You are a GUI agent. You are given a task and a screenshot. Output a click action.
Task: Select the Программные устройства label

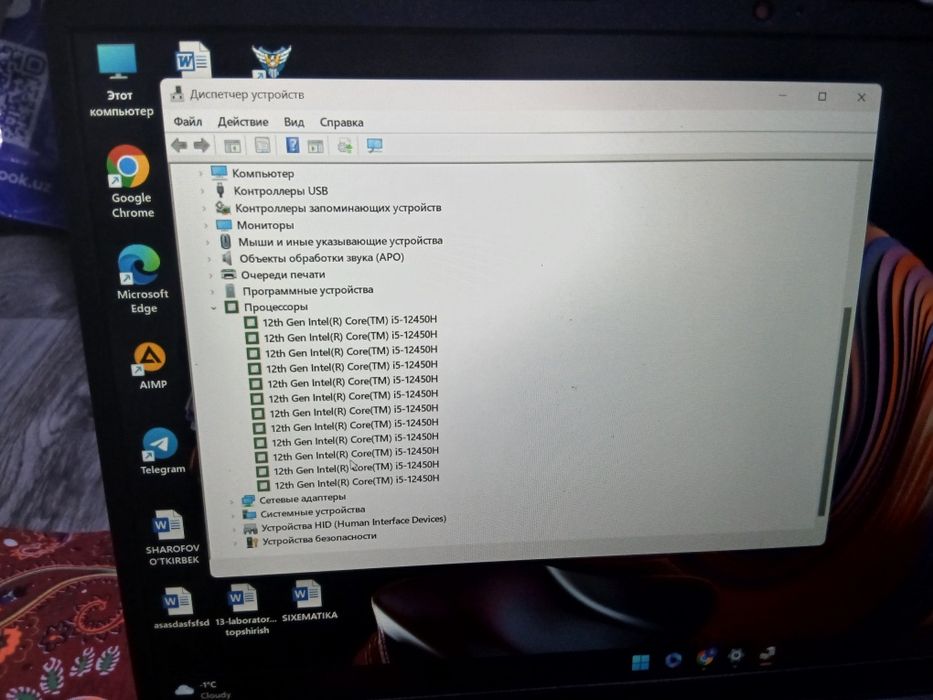point(308,290)
